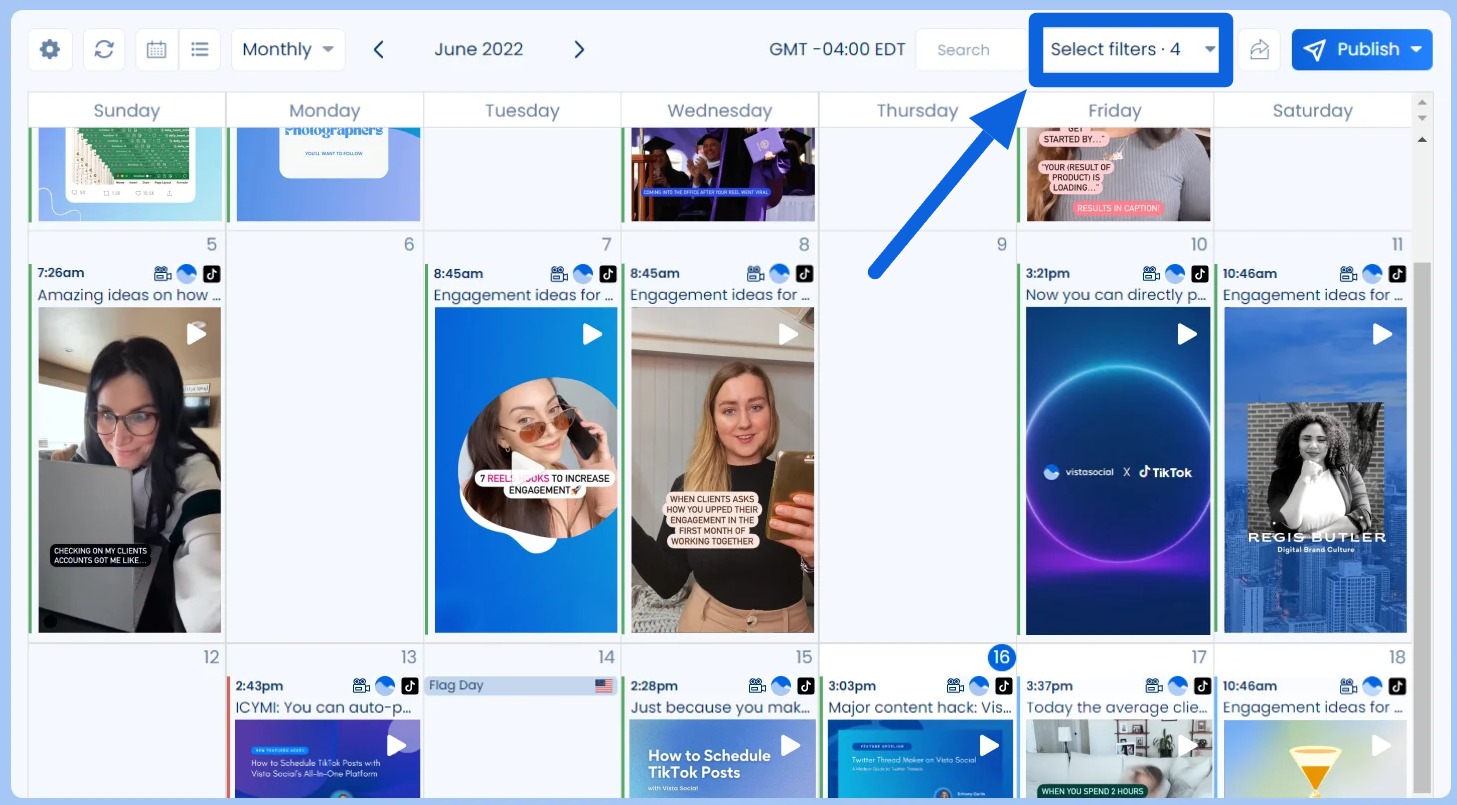Screen dimensions: 1457x805
Task: Open the share/export icon beside Publish
Action: coord(1259,48)
